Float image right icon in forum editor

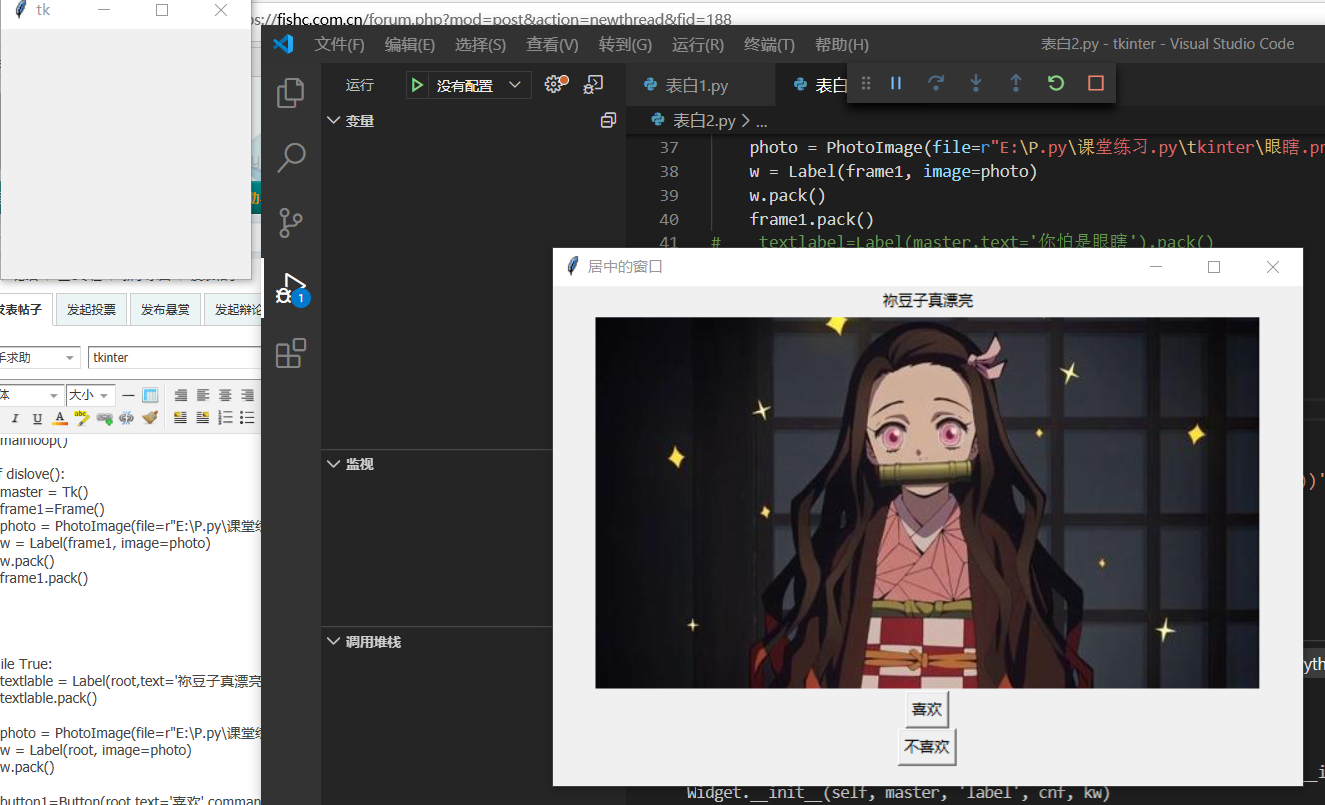tap(203, 418)
